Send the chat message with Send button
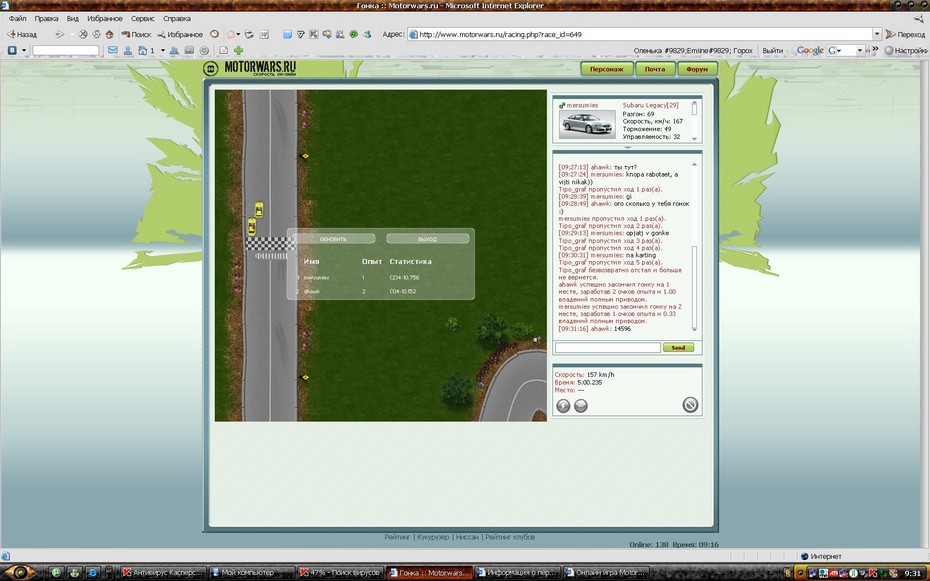The image size is (930, 581). pyautogui.click(x=679, y=347)
